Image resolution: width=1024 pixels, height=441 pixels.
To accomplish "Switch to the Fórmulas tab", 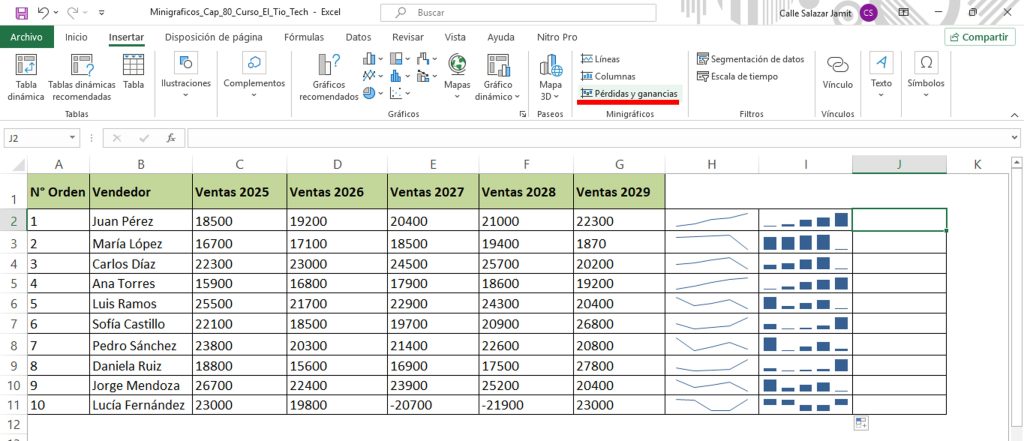I will [303, 37].
